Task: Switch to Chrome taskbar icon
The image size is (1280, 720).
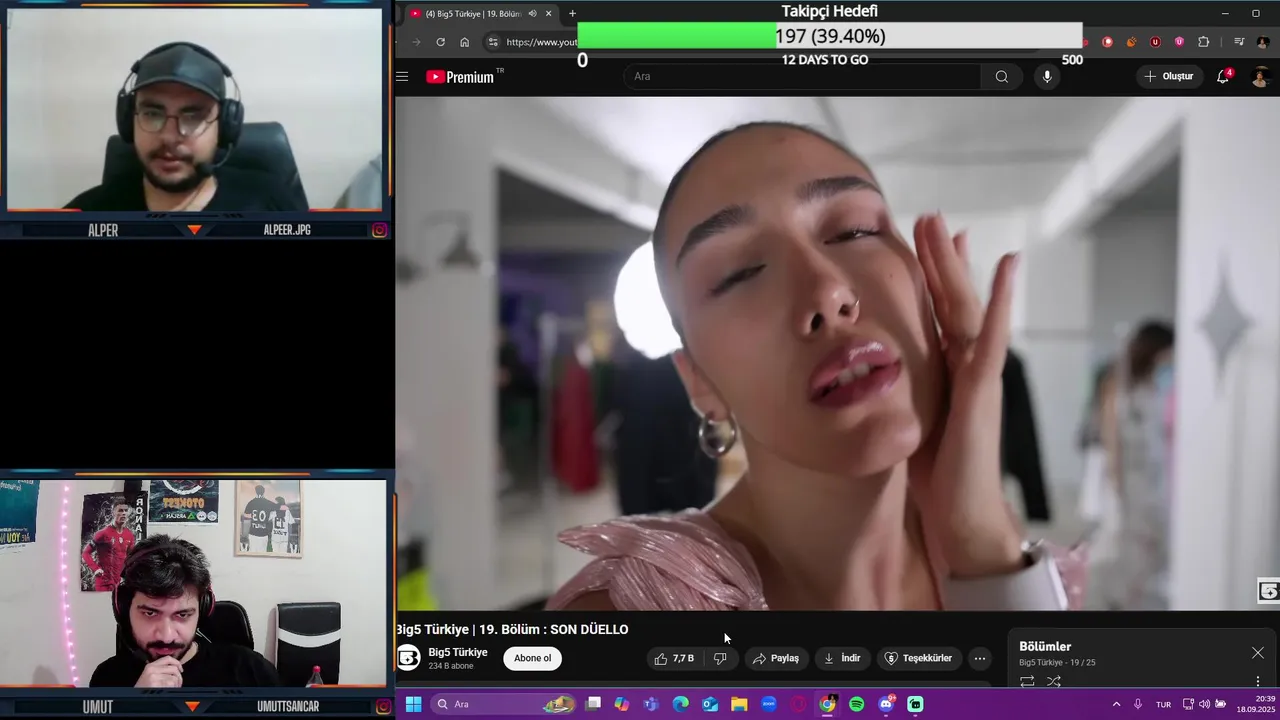Action: pyautogui.click(x=827, y=704)
